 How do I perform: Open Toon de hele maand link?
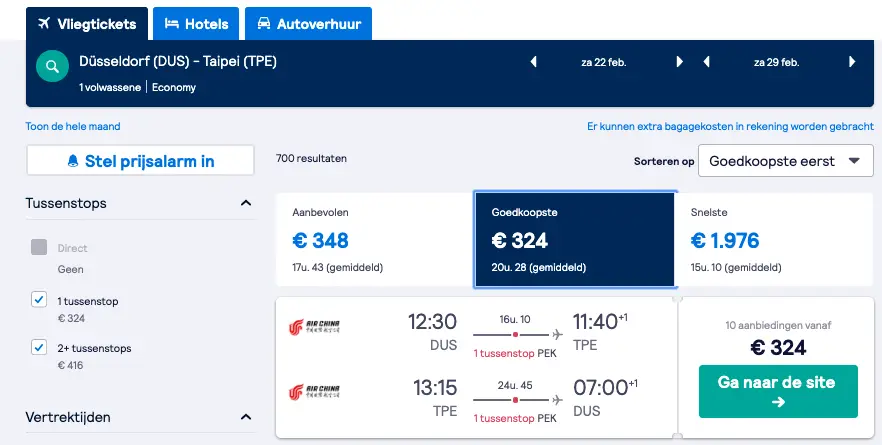73,127
